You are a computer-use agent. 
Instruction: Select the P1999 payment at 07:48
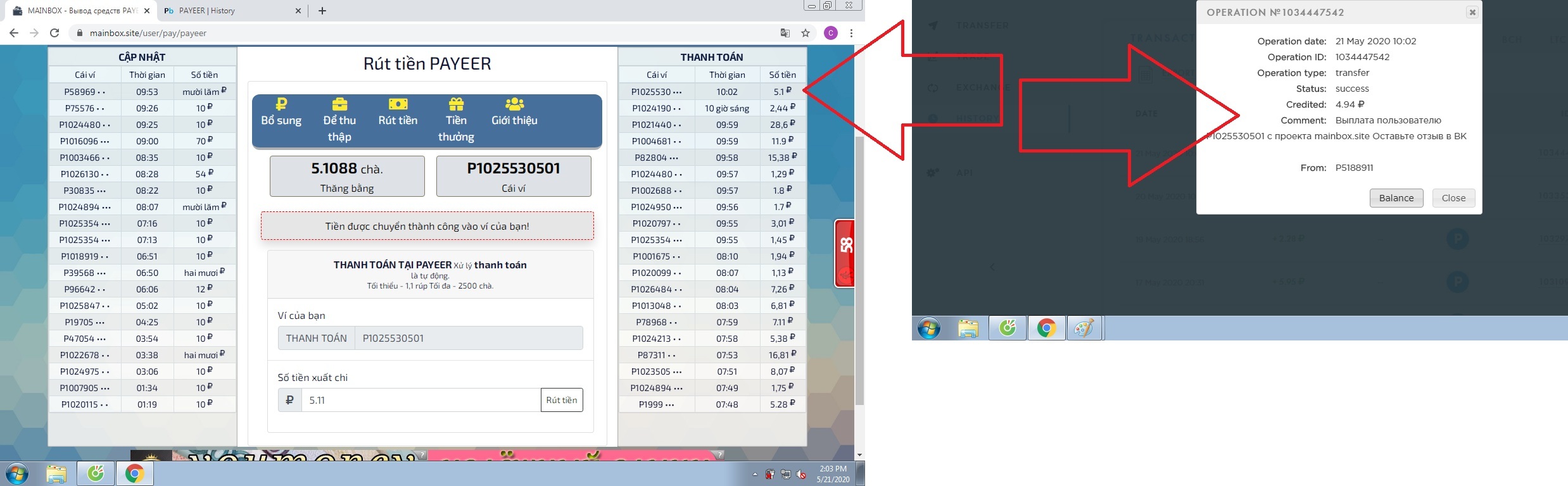(x=712, y=404)
